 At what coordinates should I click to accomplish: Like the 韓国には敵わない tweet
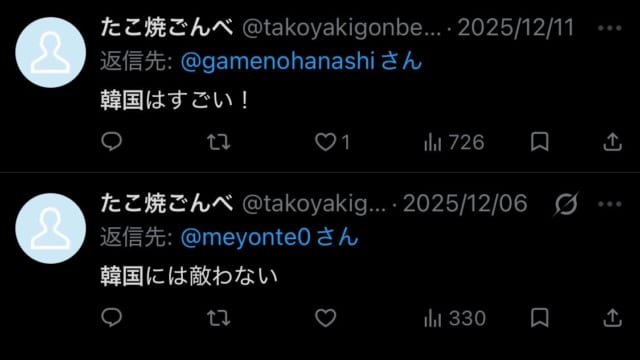pos(325,318)
